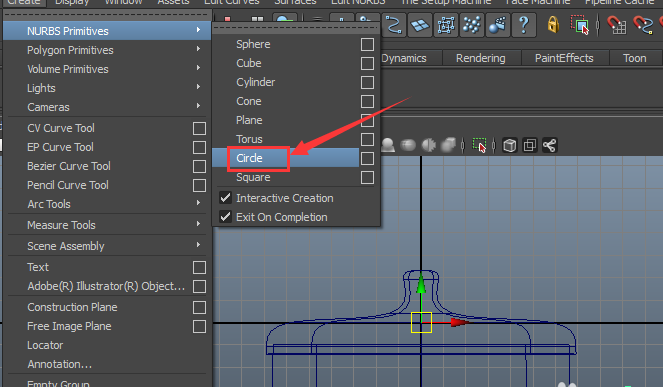Open Circle option box

[x=367, y=159]
